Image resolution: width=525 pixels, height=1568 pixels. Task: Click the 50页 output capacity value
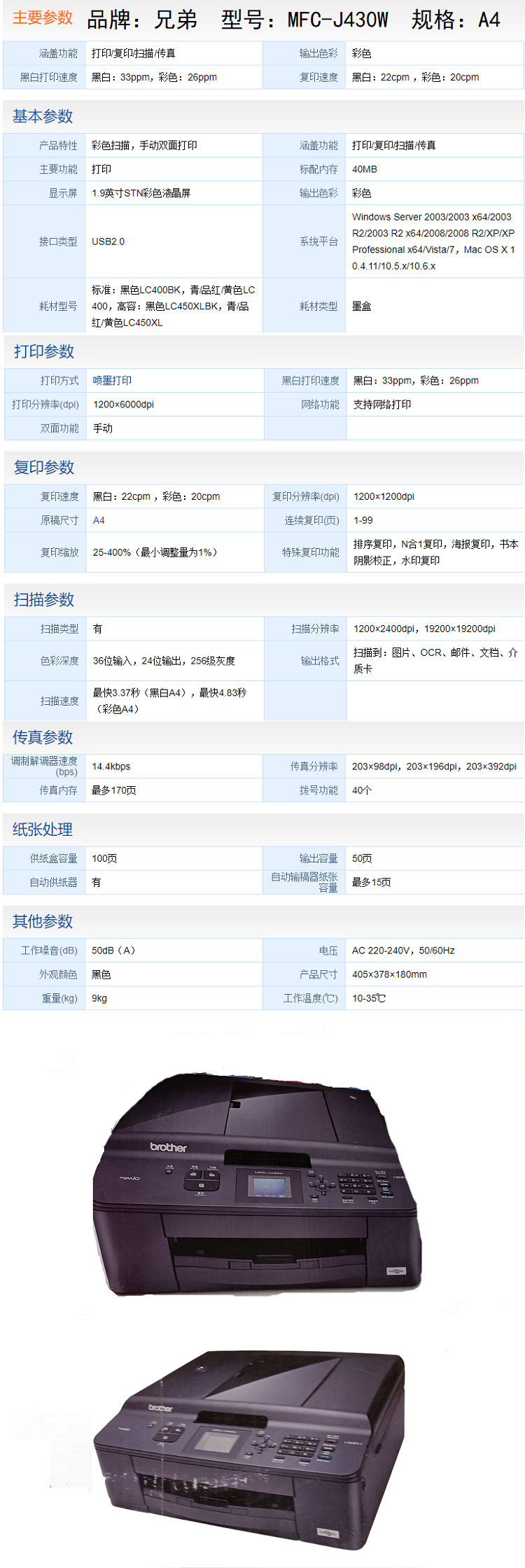click(x=362, y=858)
